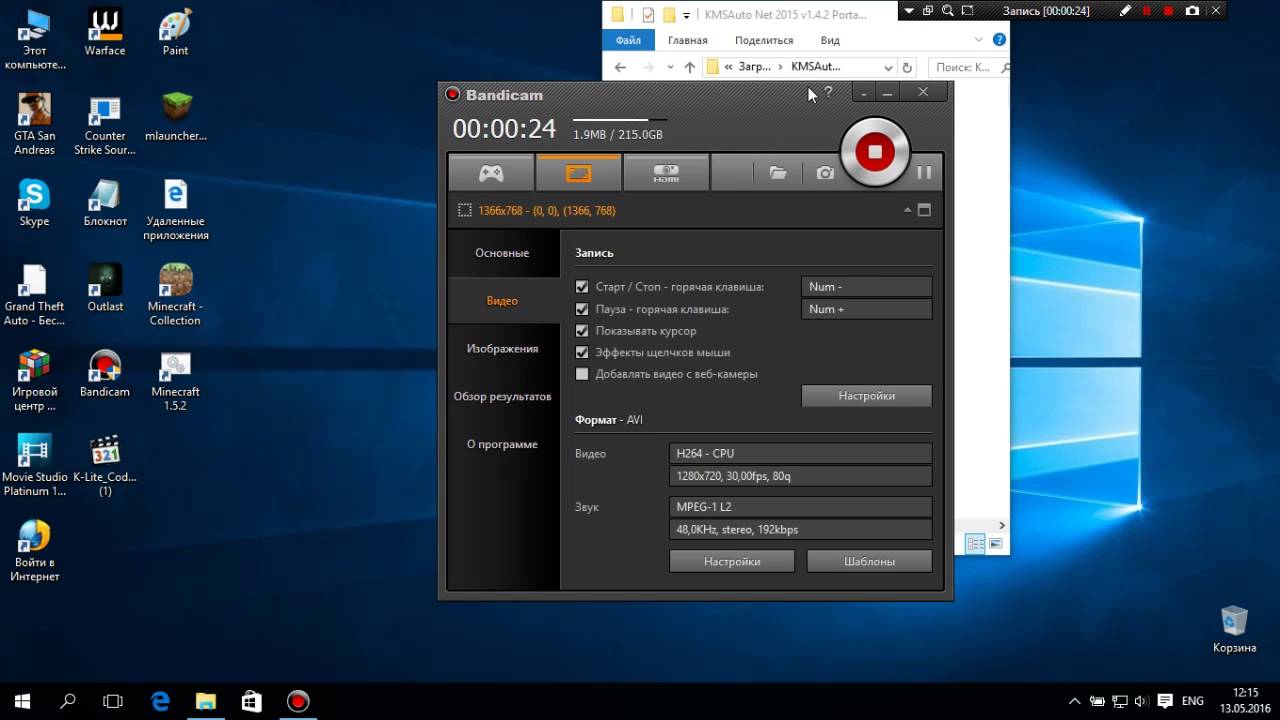
Task: Open format Настройки button at bottom
Action: [x=732, y=562]
